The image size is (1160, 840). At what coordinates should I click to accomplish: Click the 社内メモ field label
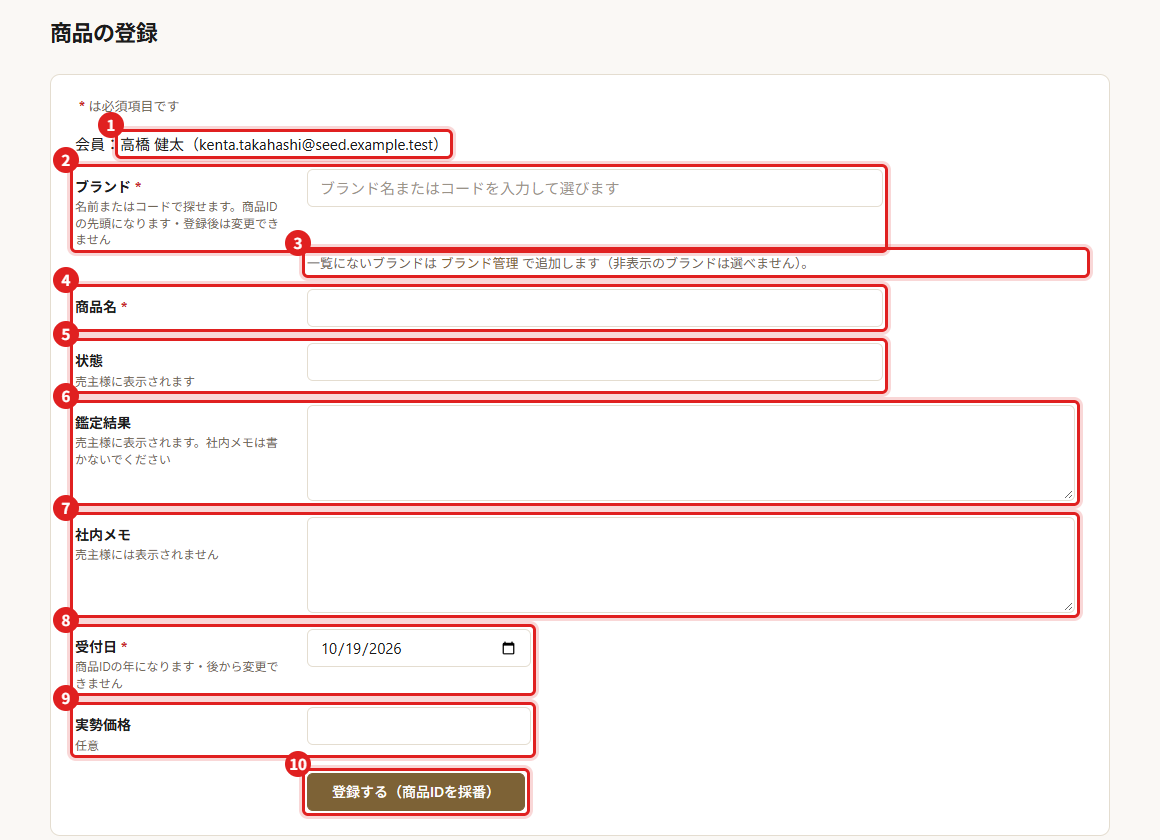pyautogui.click(x=103, y=534)
